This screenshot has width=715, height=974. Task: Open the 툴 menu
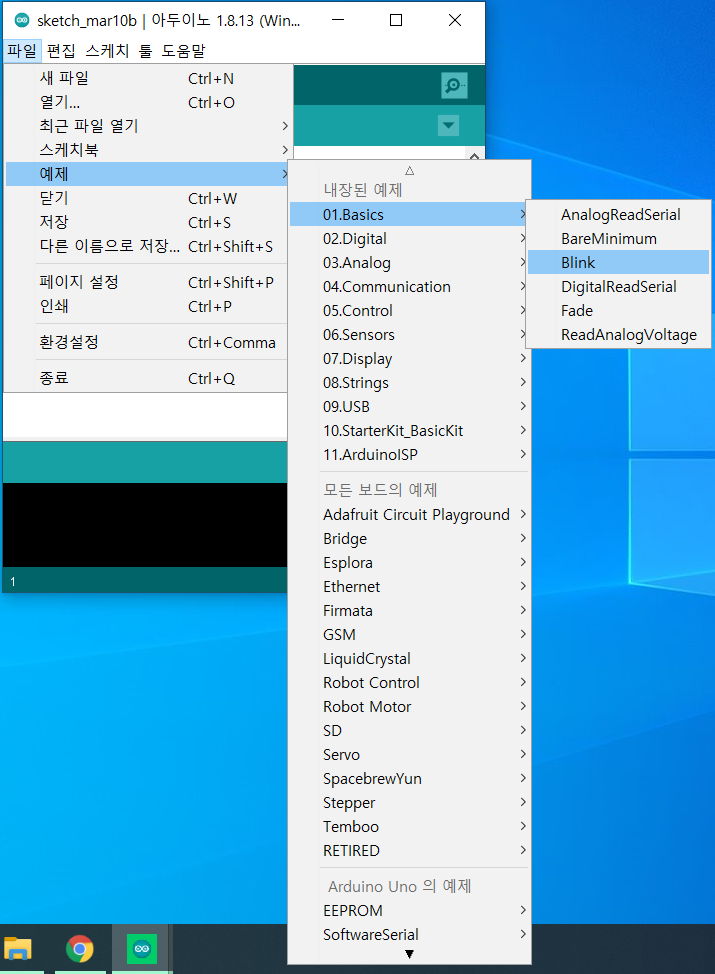pos(145,50)
